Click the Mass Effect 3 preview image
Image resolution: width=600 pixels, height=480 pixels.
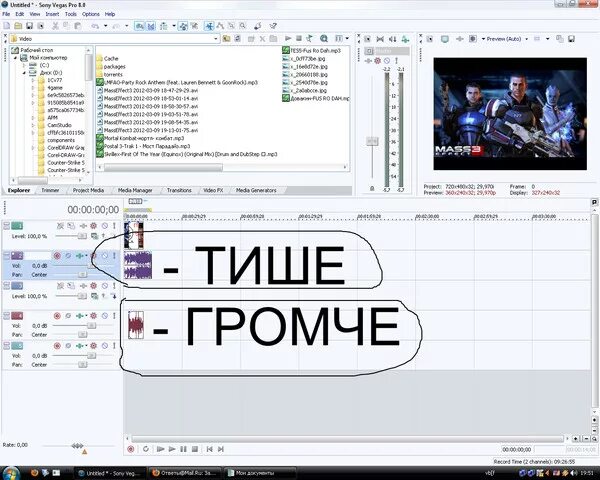click(x=510, y=114)
